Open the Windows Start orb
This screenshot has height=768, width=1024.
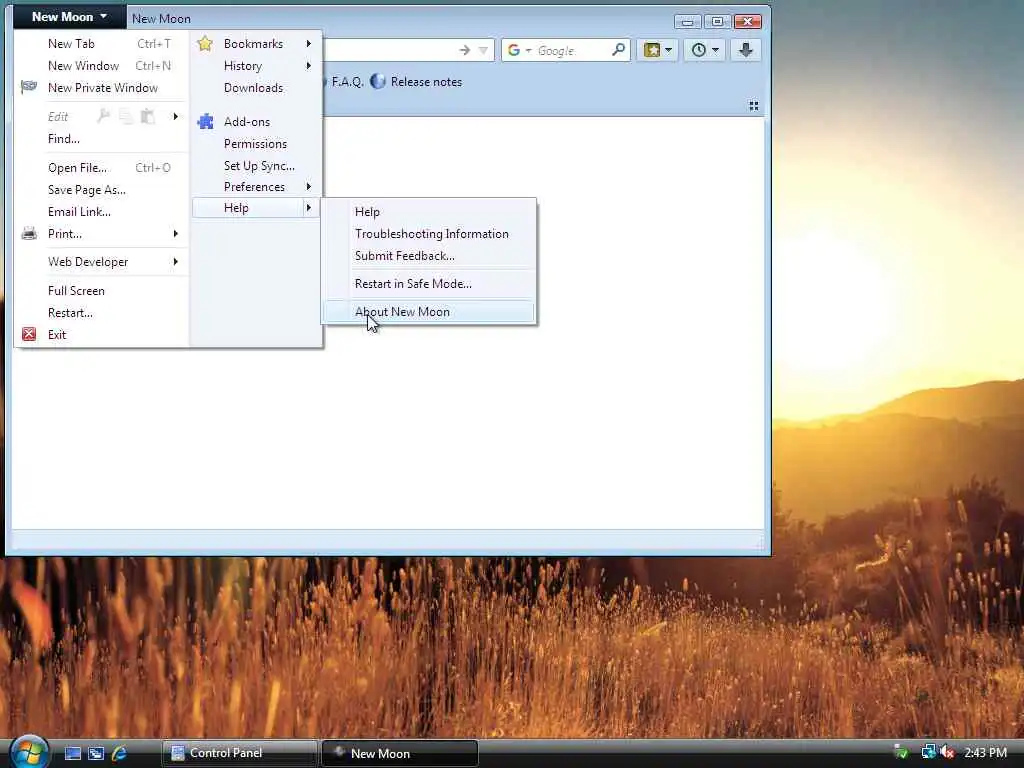click(x=29, y=753)
